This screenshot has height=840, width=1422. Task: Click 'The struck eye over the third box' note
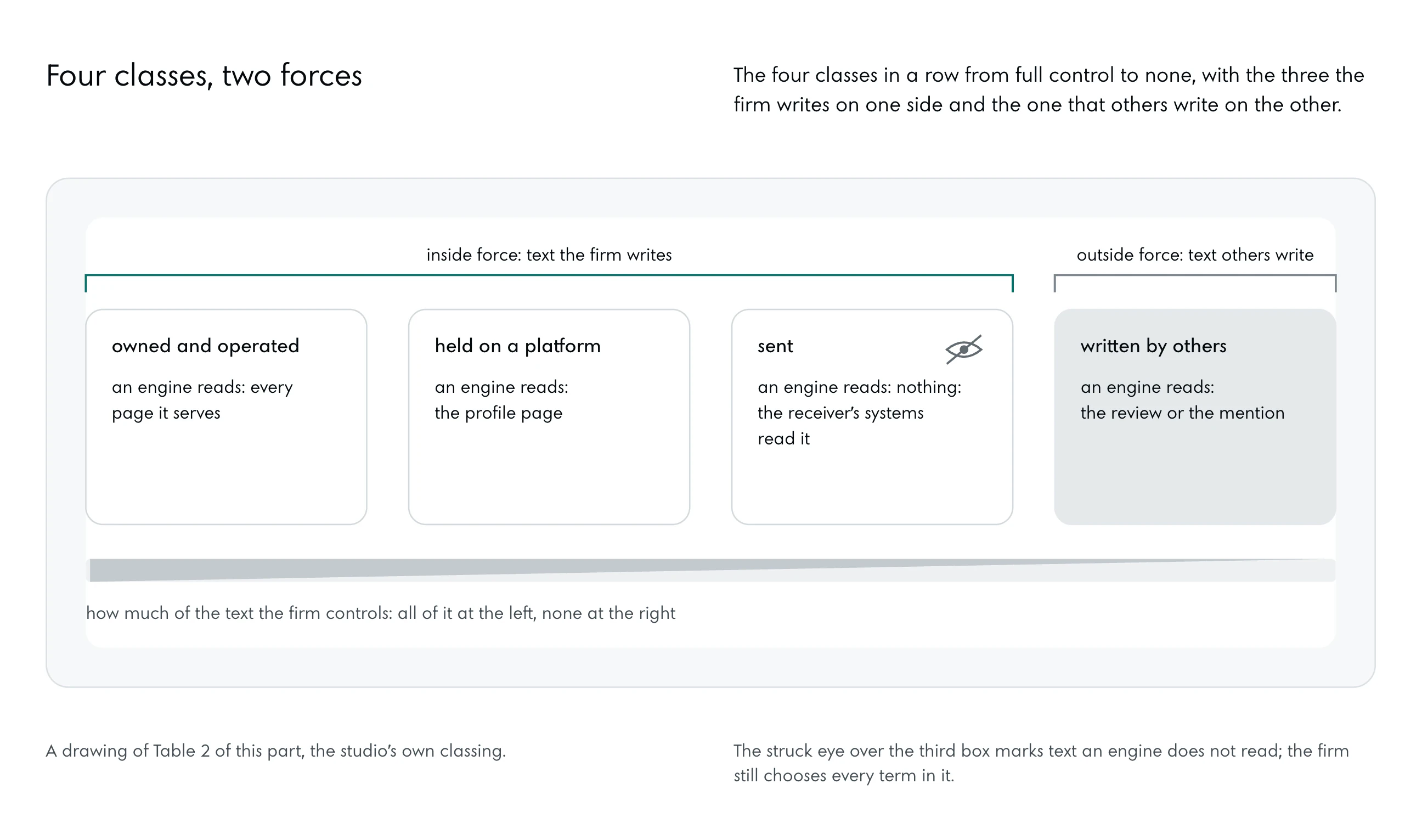point(1041,763)
